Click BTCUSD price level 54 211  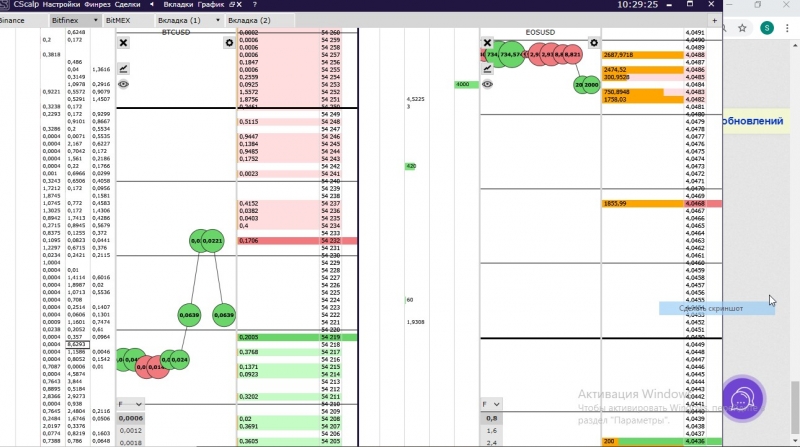(x=331, y=396)
